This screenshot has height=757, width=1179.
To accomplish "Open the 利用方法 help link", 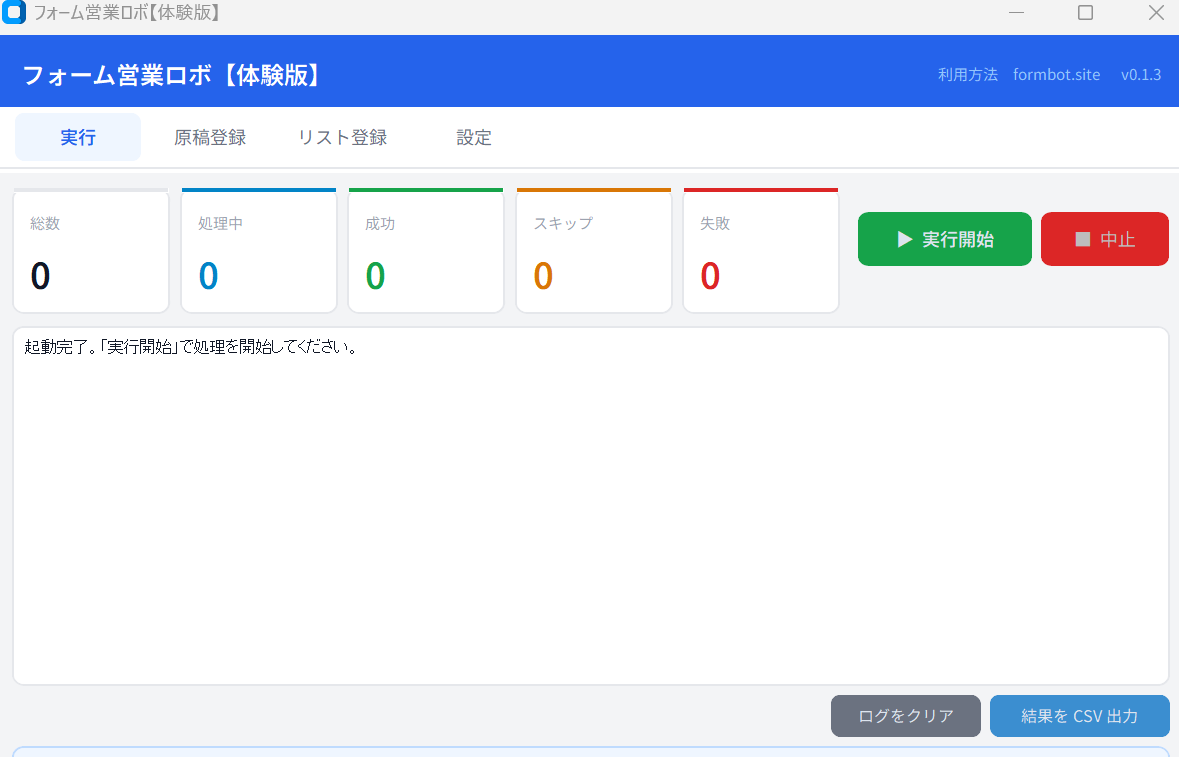I will click(967, 74).
